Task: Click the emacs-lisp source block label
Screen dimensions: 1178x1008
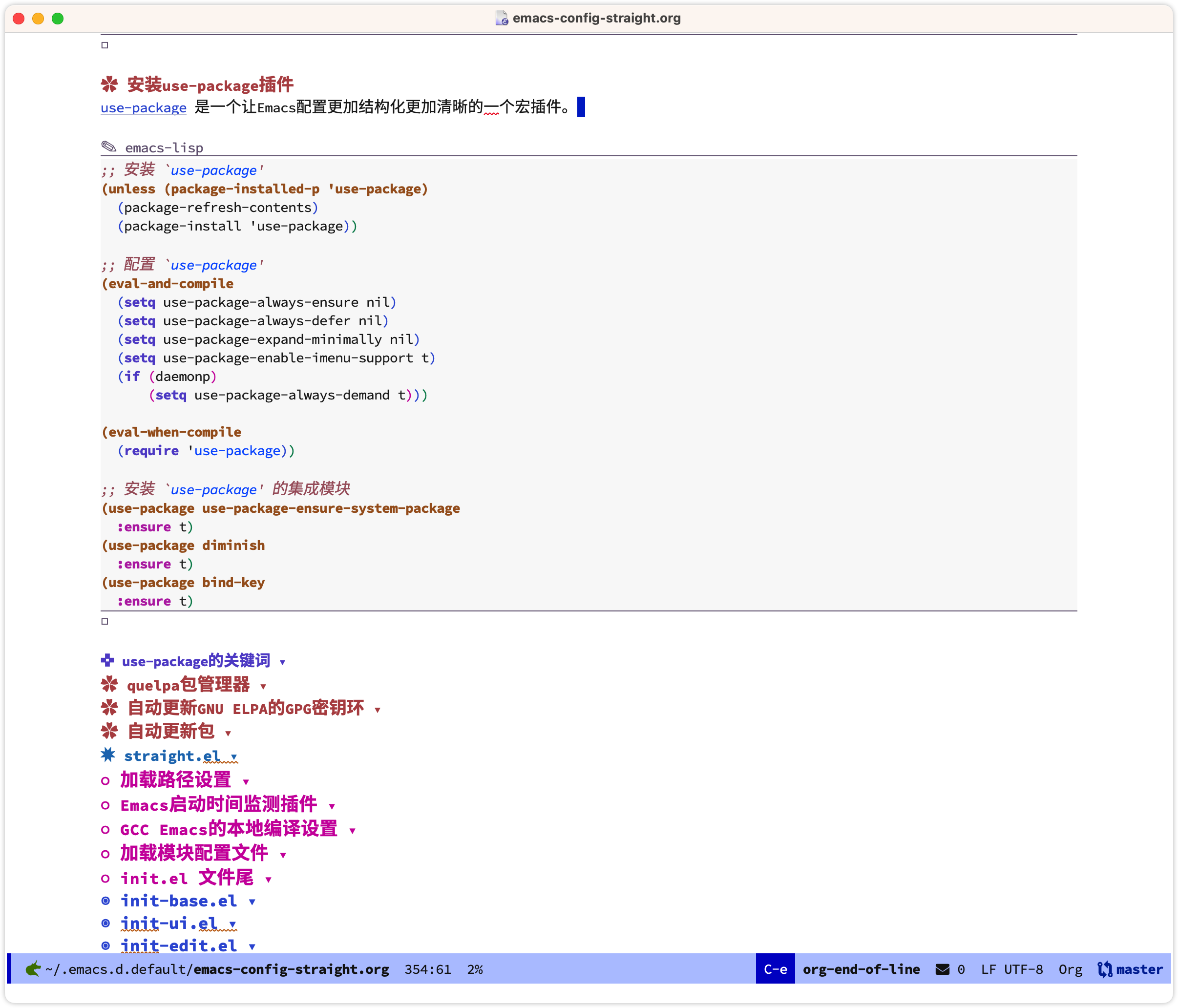Action: tap(164, 148)
